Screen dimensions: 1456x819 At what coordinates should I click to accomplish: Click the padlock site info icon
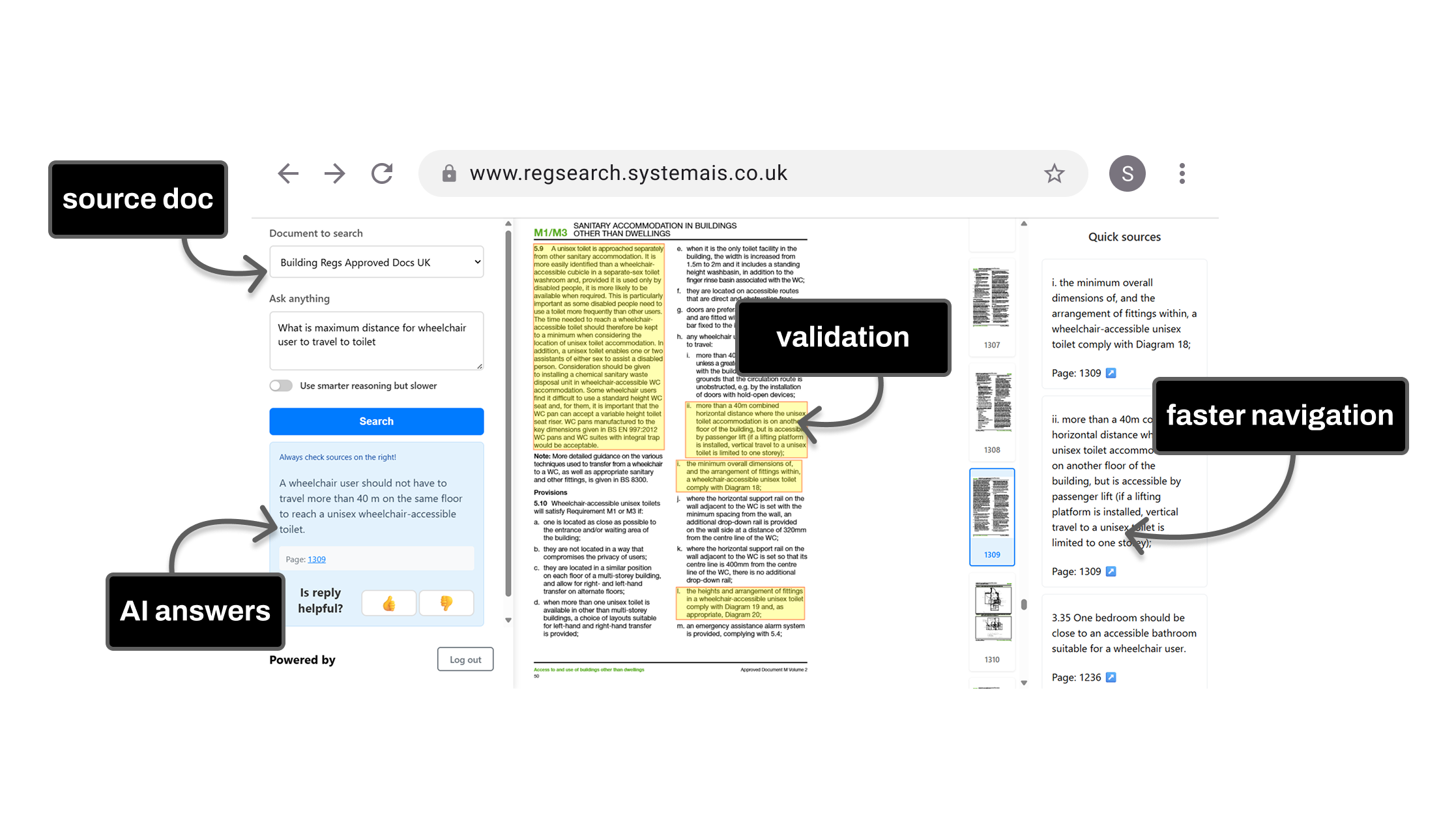tap(449, 173)
